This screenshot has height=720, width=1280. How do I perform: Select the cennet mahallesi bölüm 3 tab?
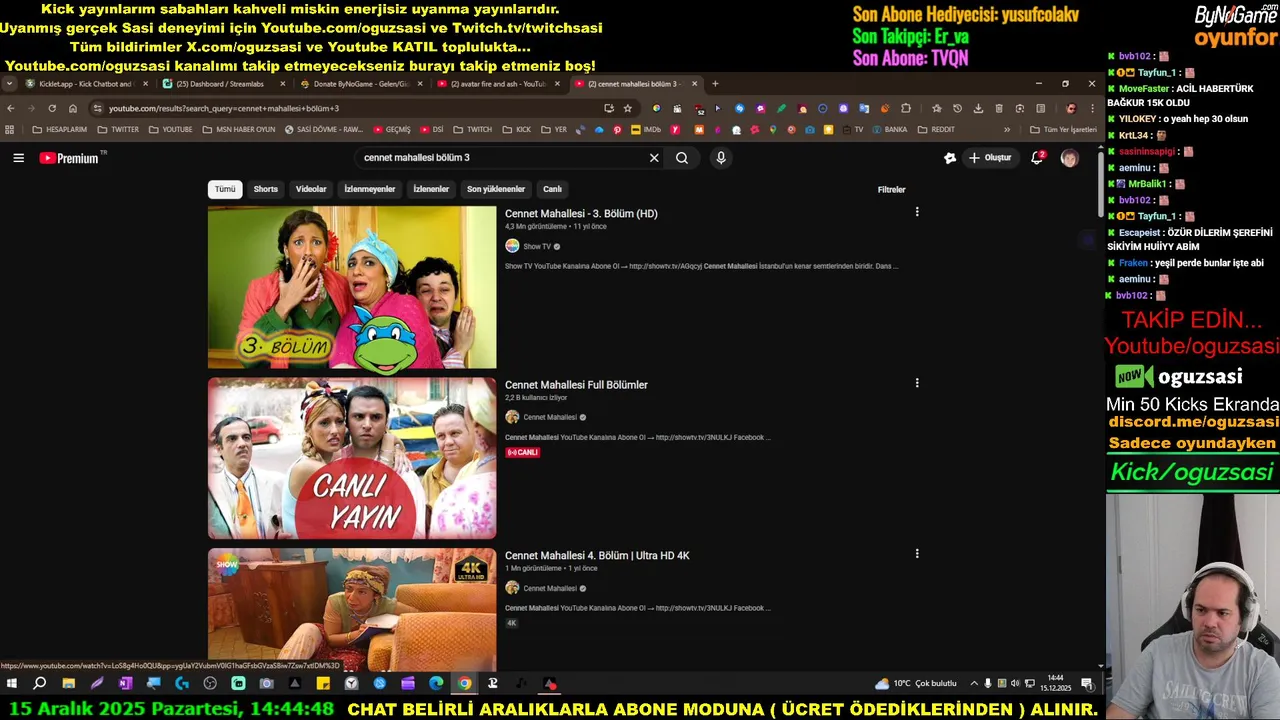[636, 84]
